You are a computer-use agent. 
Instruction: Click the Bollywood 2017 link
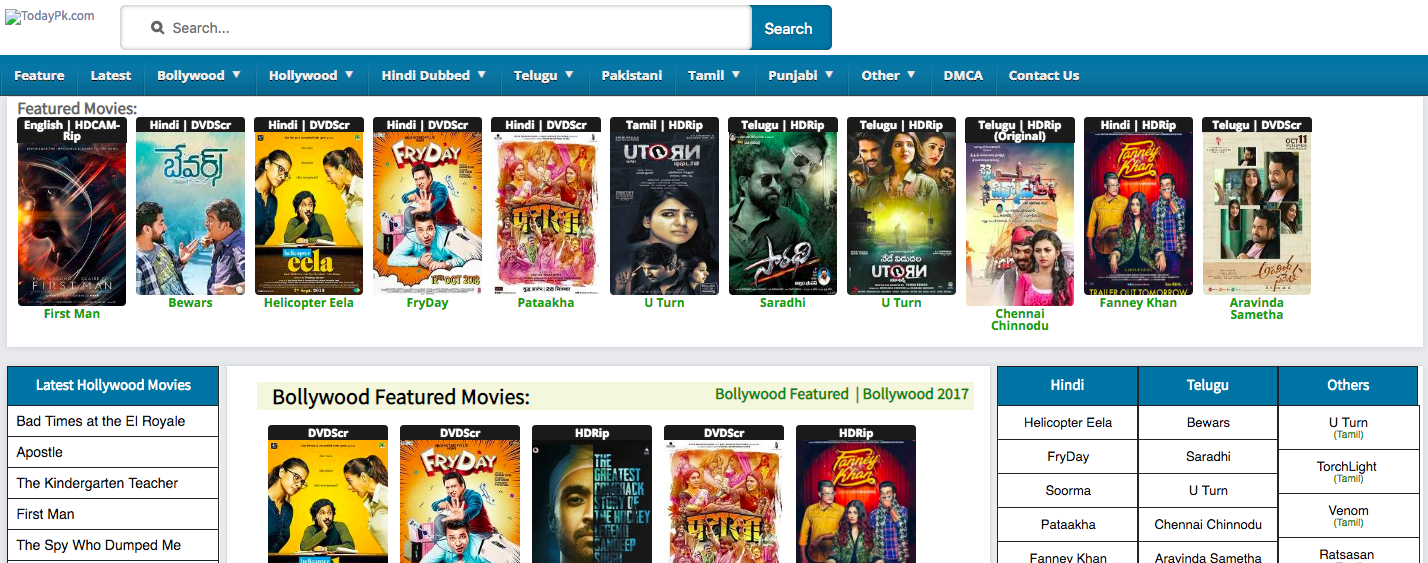point(916,394)
